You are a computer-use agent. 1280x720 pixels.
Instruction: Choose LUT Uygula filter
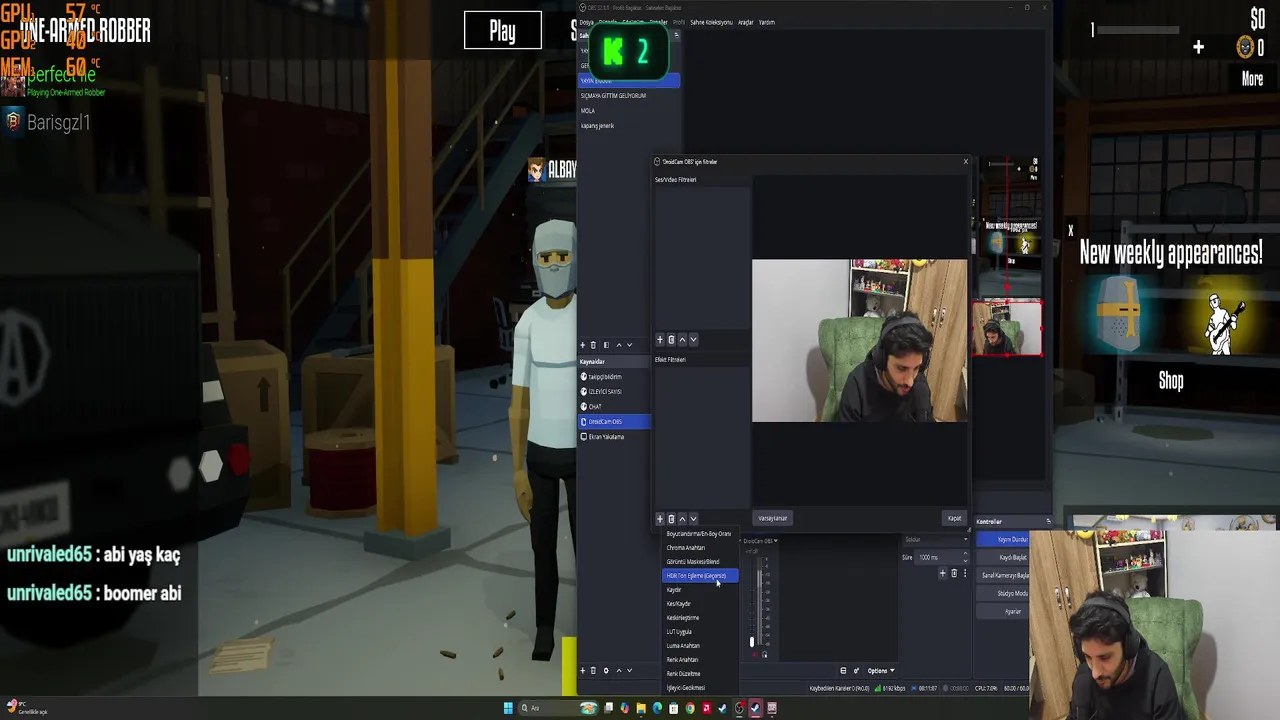tap(699, 632)
